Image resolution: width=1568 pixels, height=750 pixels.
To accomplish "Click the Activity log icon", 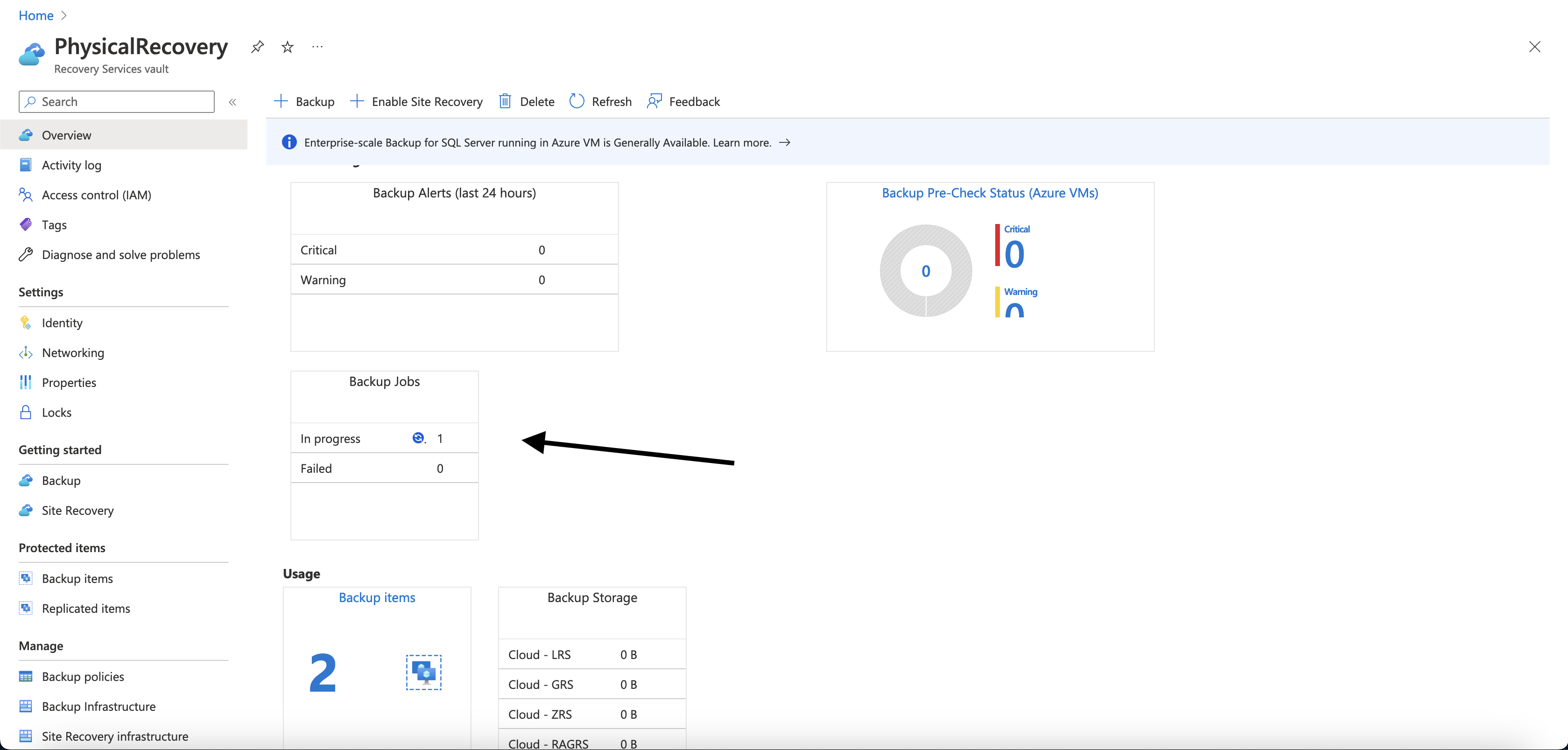I will point(26,165).
